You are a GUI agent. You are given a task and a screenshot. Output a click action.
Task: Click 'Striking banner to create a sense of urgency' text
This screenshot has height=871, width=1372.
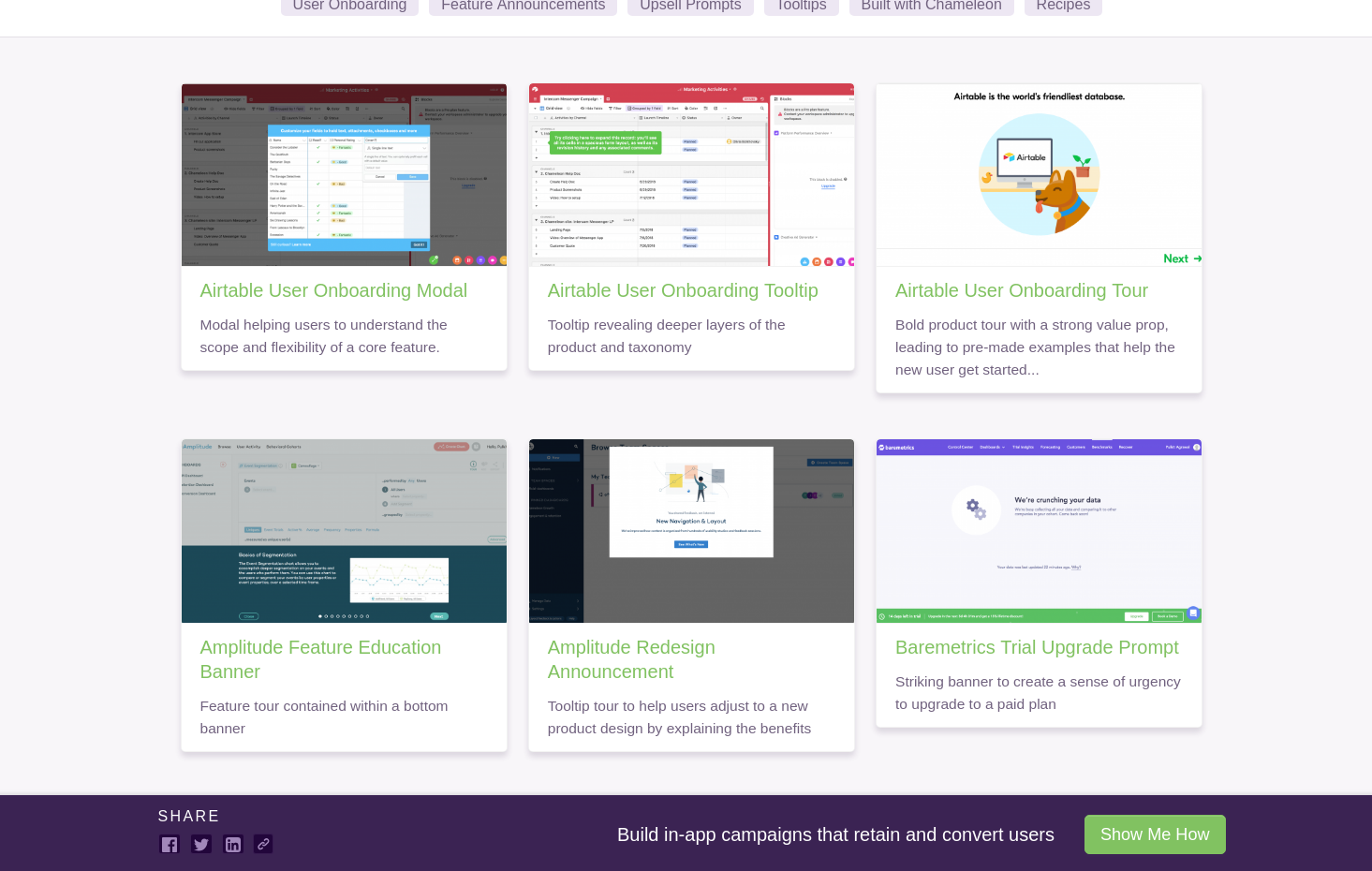click(1038, 693)
